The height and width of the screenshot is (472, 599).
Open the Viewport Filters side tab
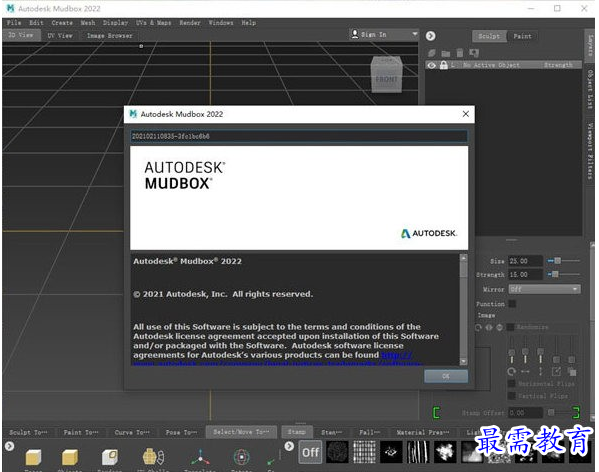(591, 150)
